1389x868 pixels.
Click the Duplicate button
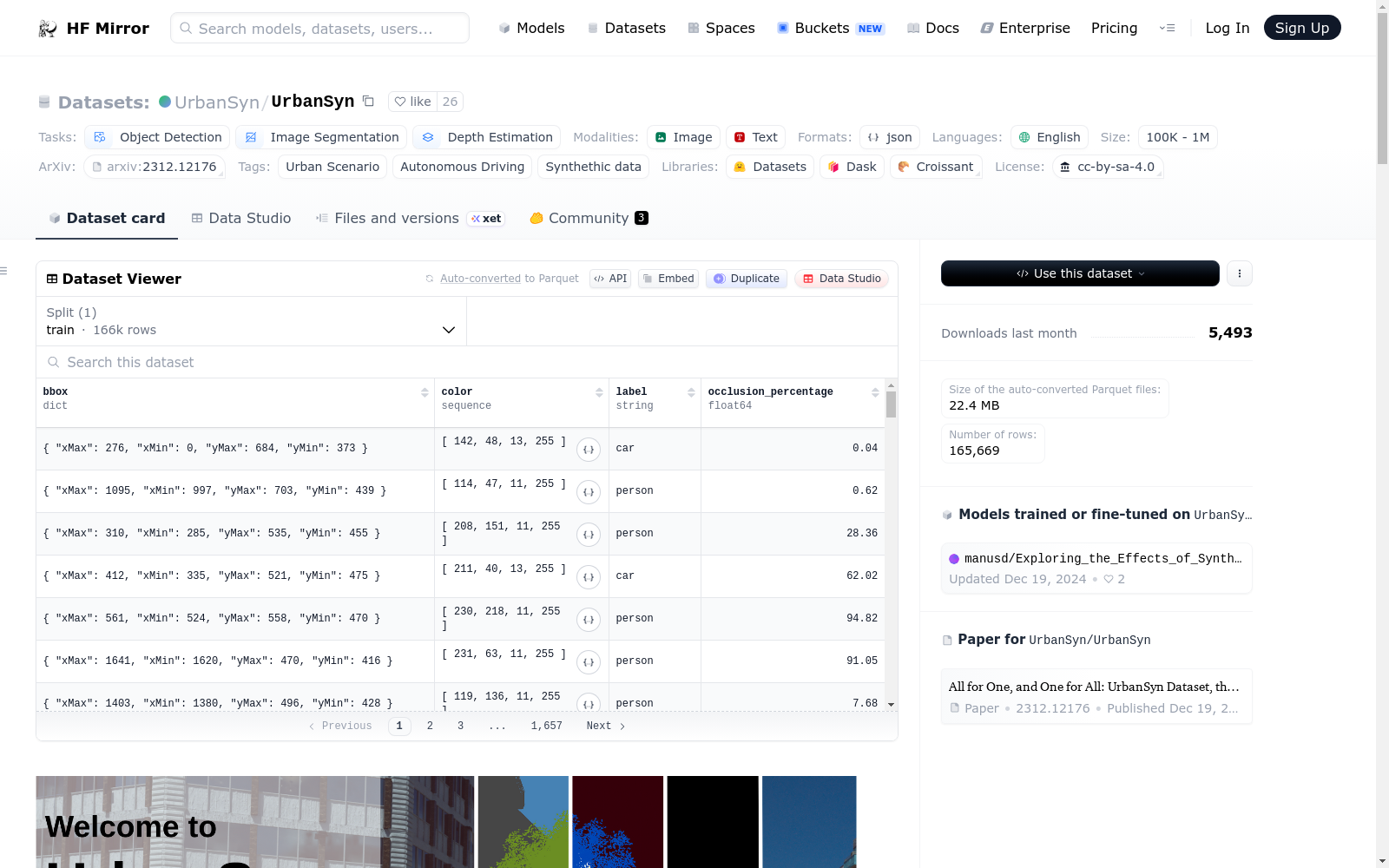pos(747,279)
